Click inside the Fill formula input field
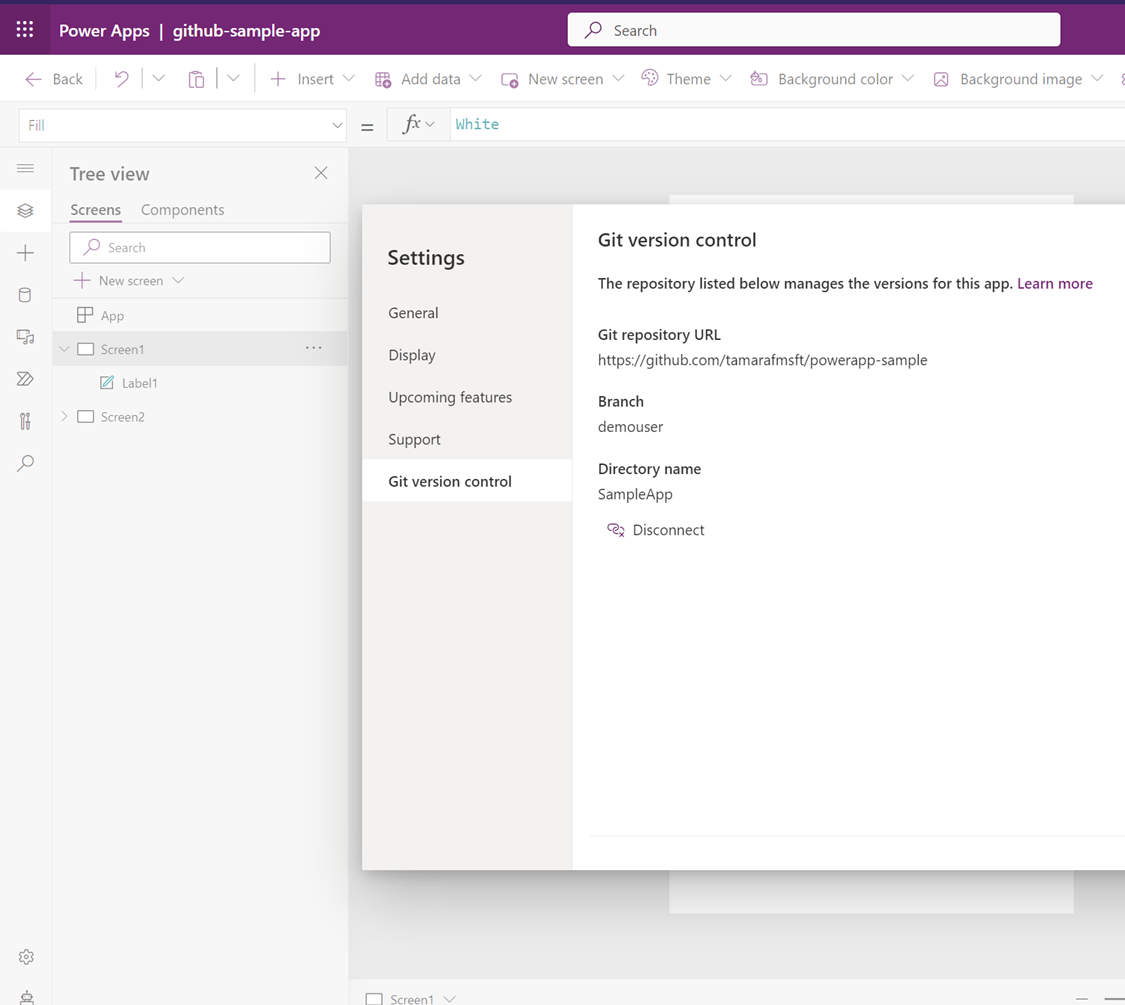 pyautogui.click(x=180, y=124)
